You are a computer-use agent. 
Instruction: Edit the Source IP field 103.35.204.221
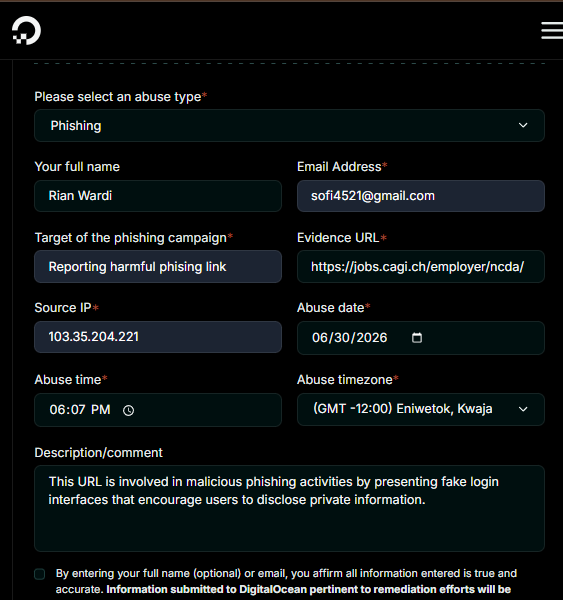click(x=158, y=337)
